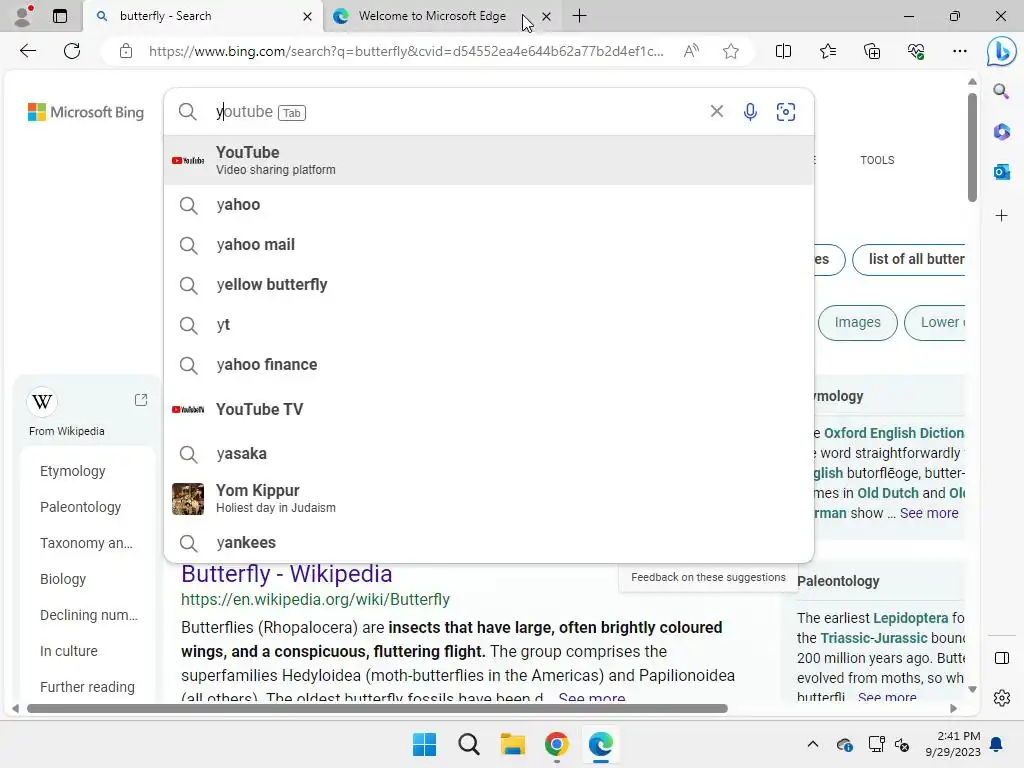The width and height of the screenshot is (1024, 768).
Task: Click See more in Etymology card
Action: point(929,513)
